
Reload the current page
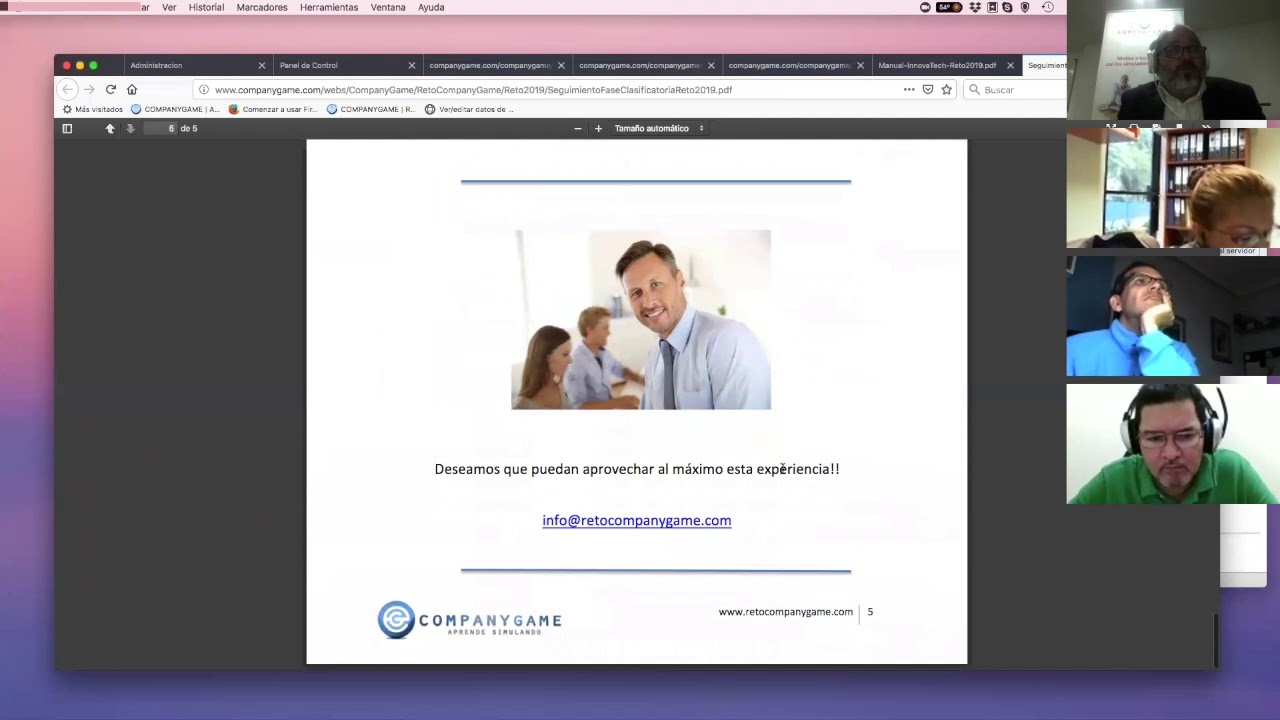click(111, 89)
